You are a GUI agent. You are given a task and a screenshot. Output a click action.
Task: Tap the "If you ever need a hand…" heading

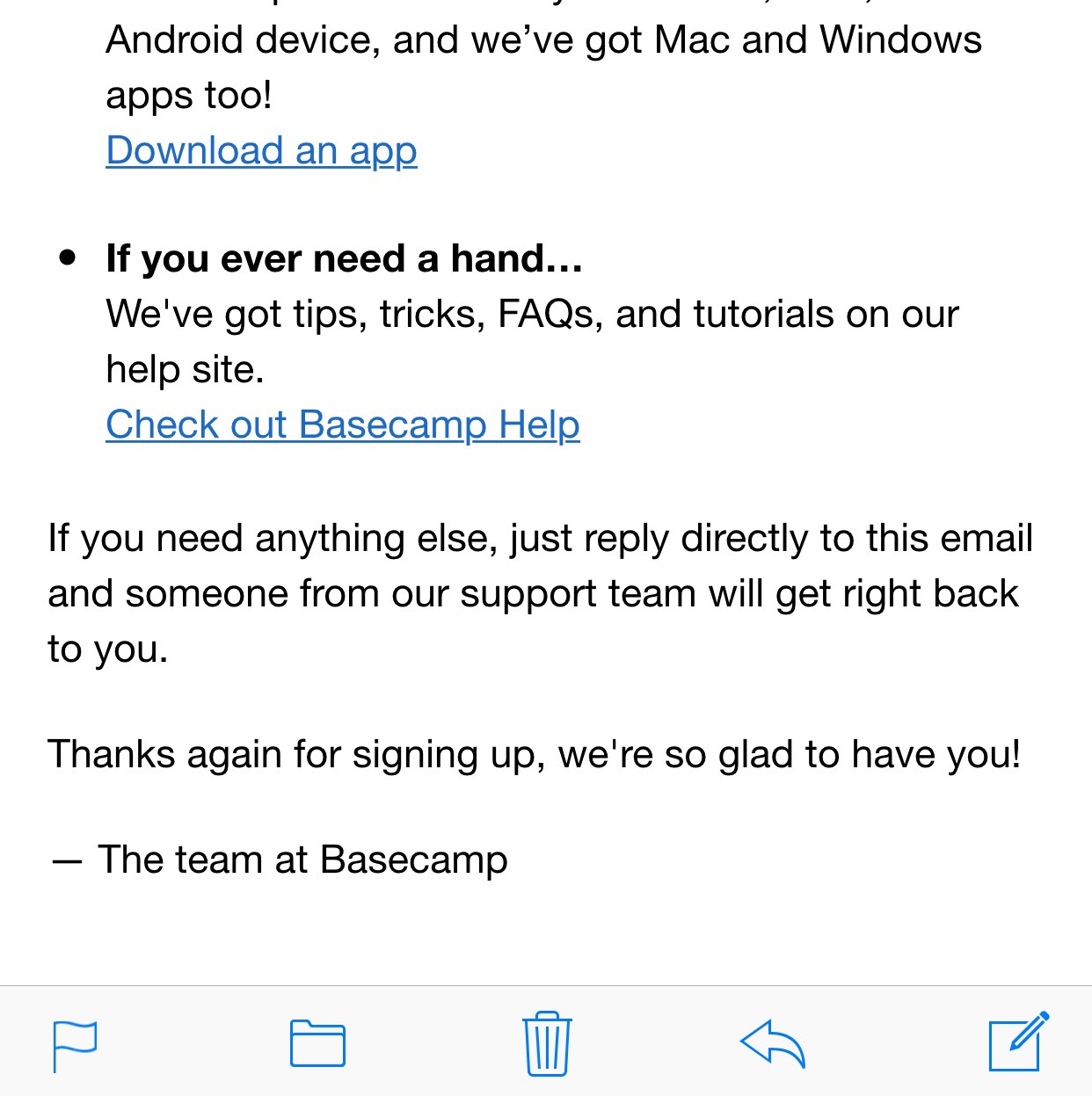click(344, 258)
